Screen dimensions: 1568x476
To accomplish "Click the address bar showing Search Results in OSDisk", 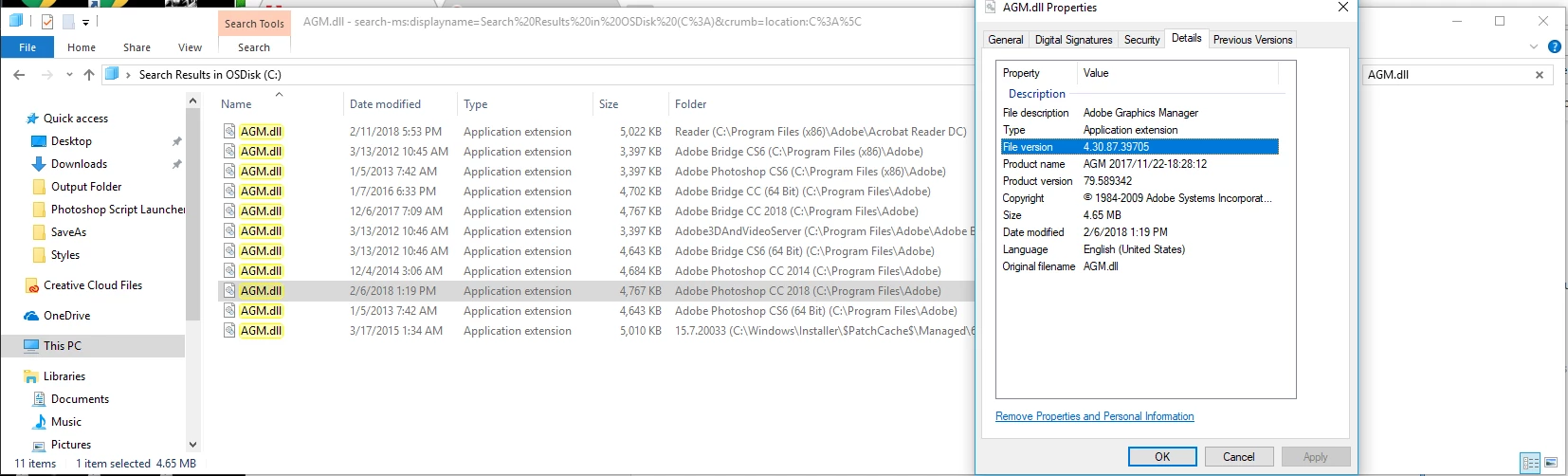I will point(540,74).
